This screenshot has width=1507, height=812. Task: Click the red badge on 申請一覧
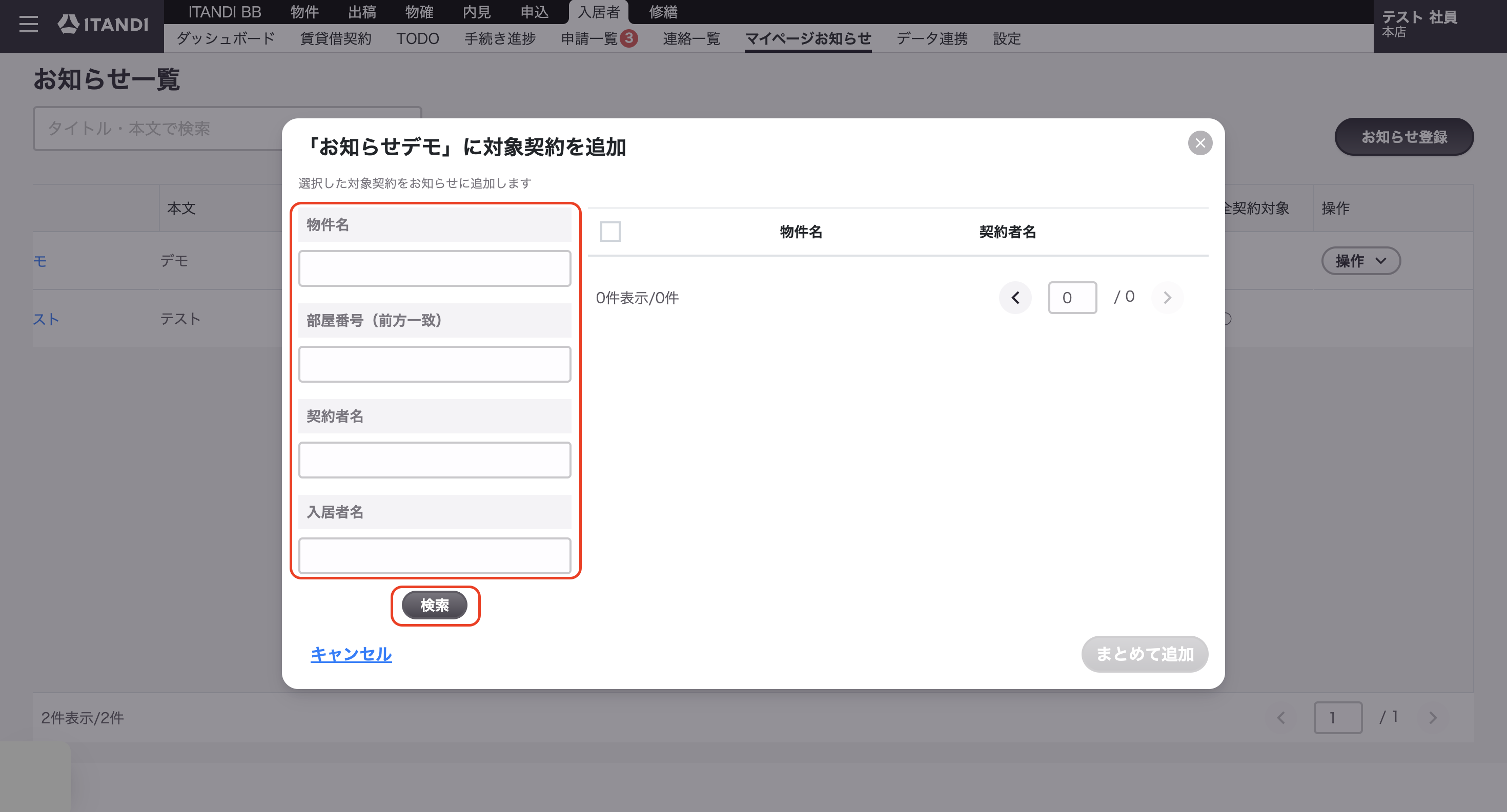[629, 38]
